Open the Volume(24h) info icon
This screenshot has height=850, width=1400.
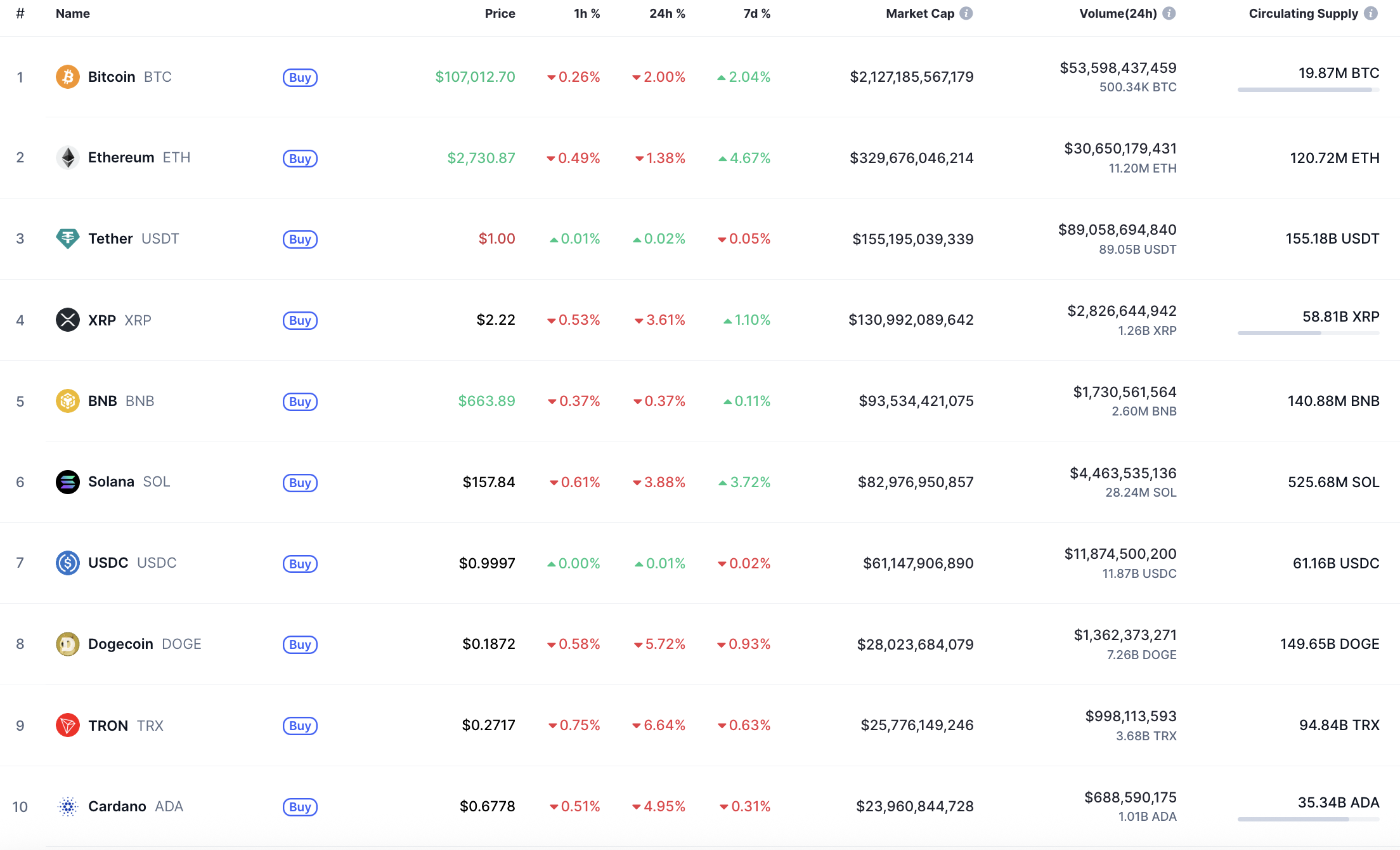1169,13
